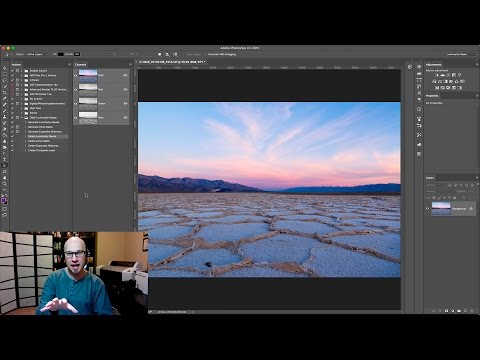
Task: Switch to the Properties panel tab
Action: (x=432, y=96)
